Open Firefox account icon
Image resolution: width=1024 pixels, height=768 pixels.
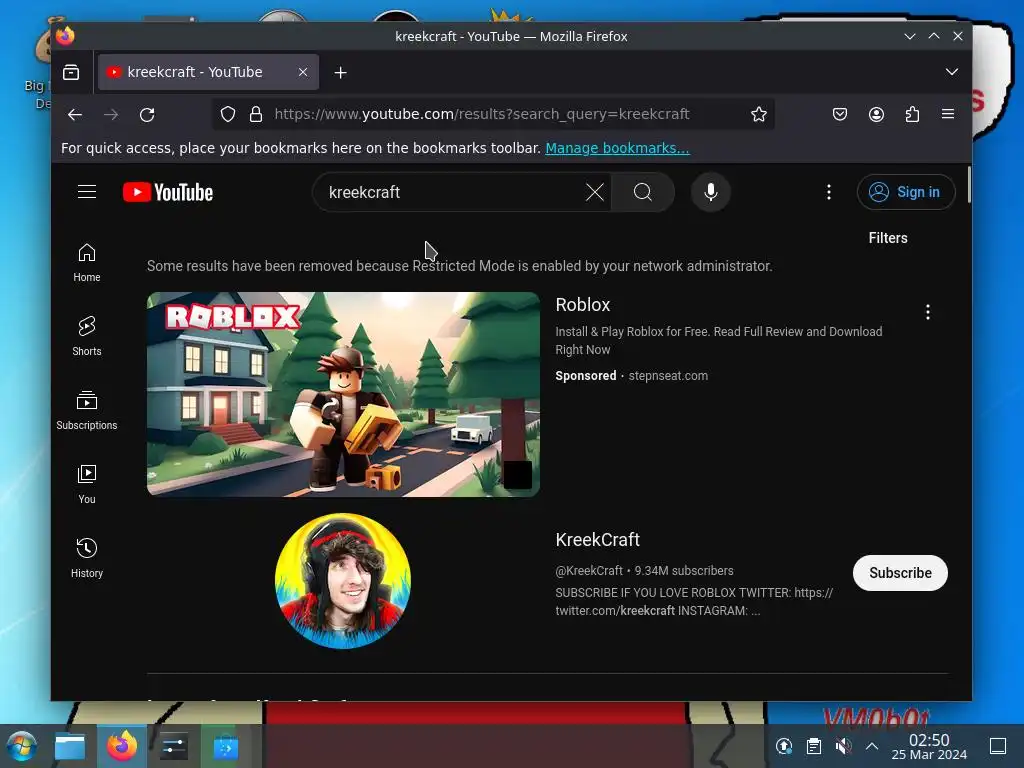(x=876, y=114)
